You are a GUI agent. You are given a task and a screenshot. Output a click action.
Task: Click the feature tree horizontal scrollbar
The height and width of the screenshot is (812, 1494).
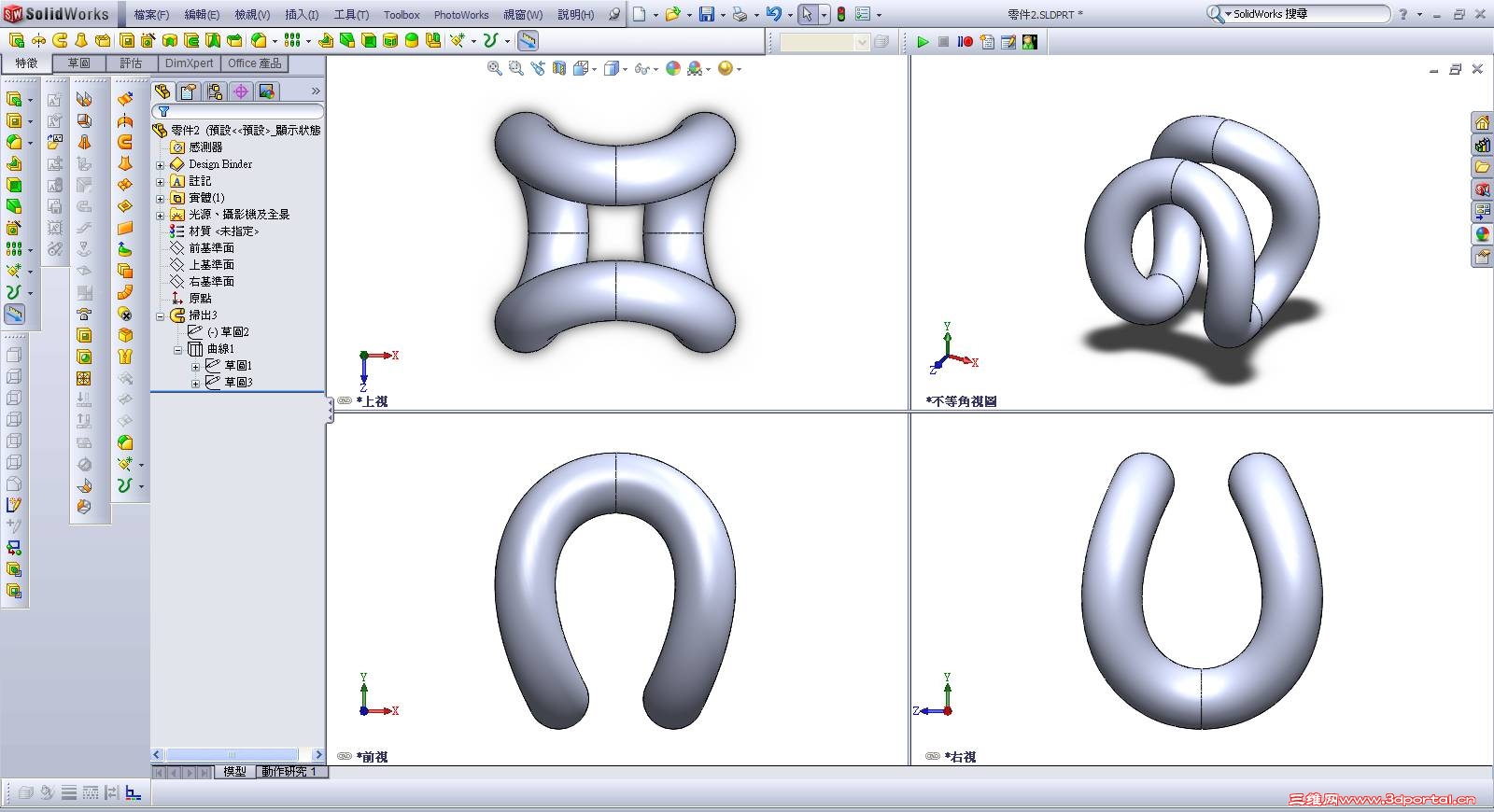[x=237, y=754]
